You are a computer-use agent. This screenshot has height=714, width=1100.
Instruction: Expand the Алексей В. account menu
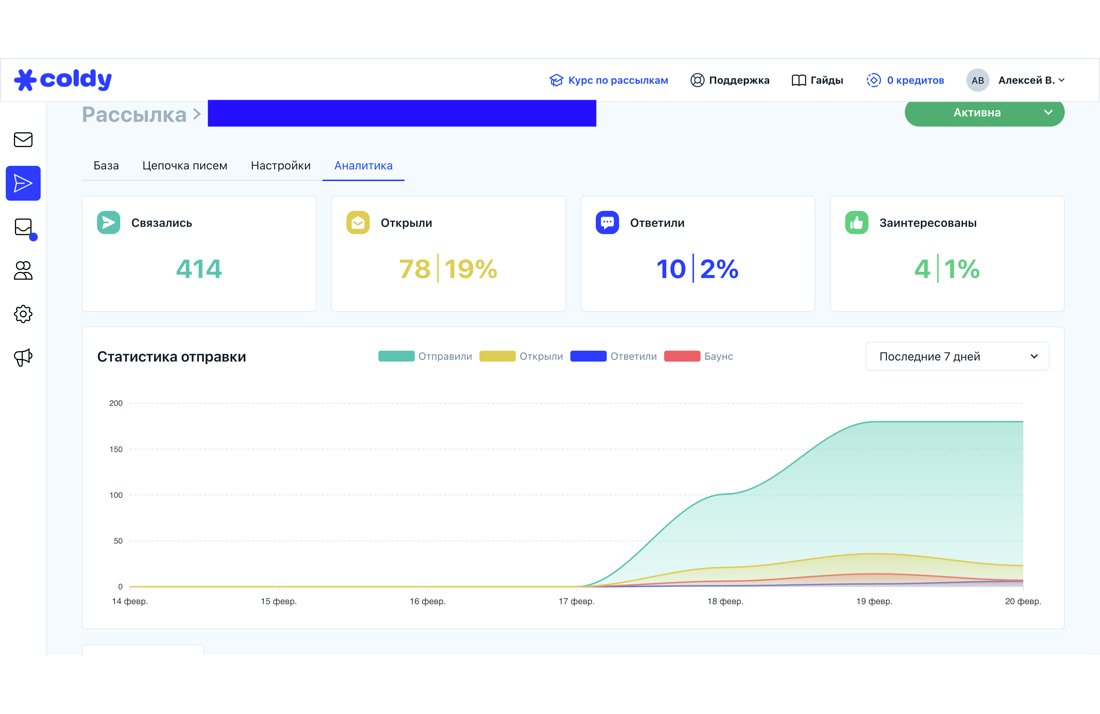[x=1031, y=80]
